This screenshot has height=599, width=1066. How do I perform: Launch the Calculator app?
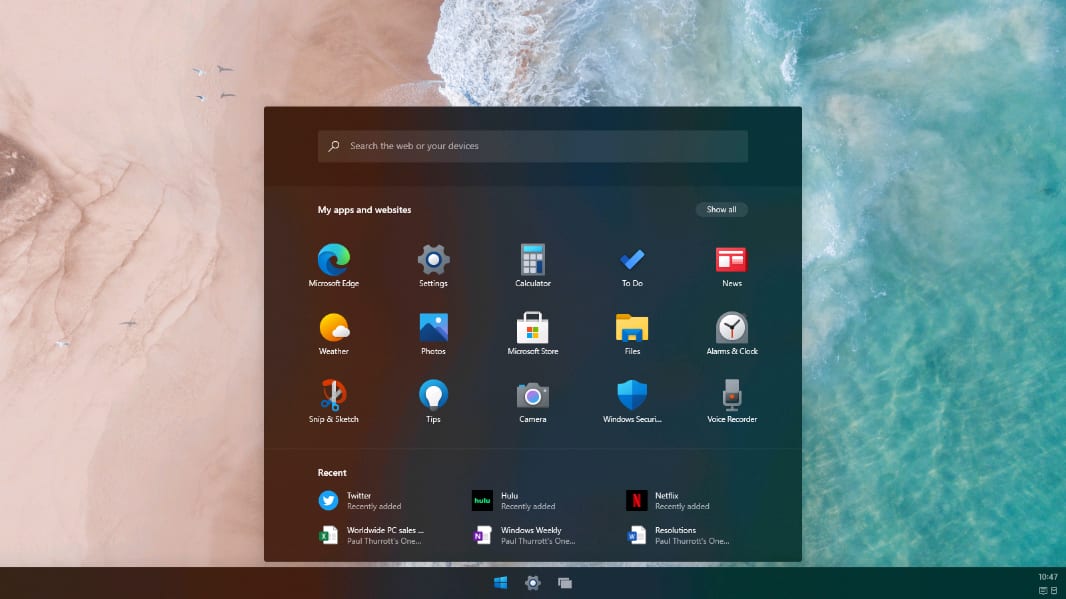532,261
